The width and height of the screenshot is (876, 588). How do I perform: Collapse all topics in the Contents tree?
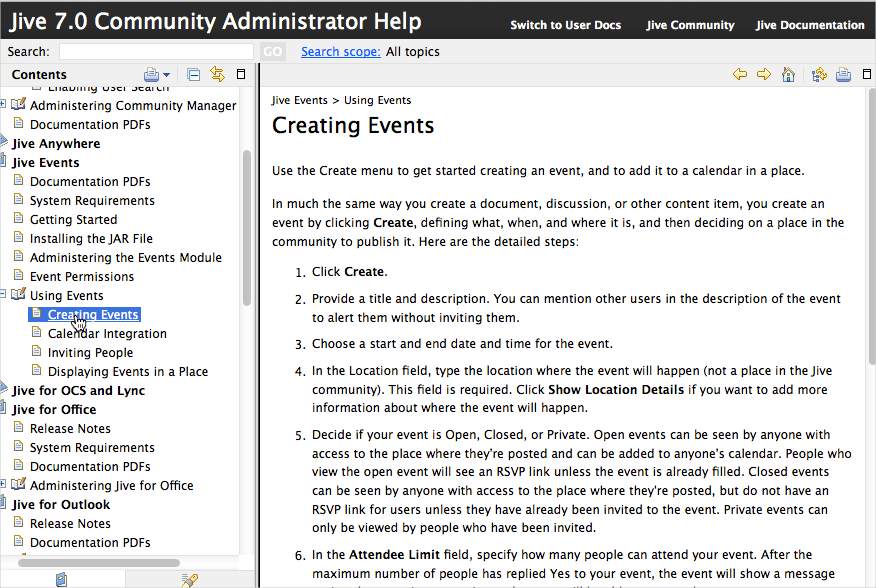pos(193,74)
